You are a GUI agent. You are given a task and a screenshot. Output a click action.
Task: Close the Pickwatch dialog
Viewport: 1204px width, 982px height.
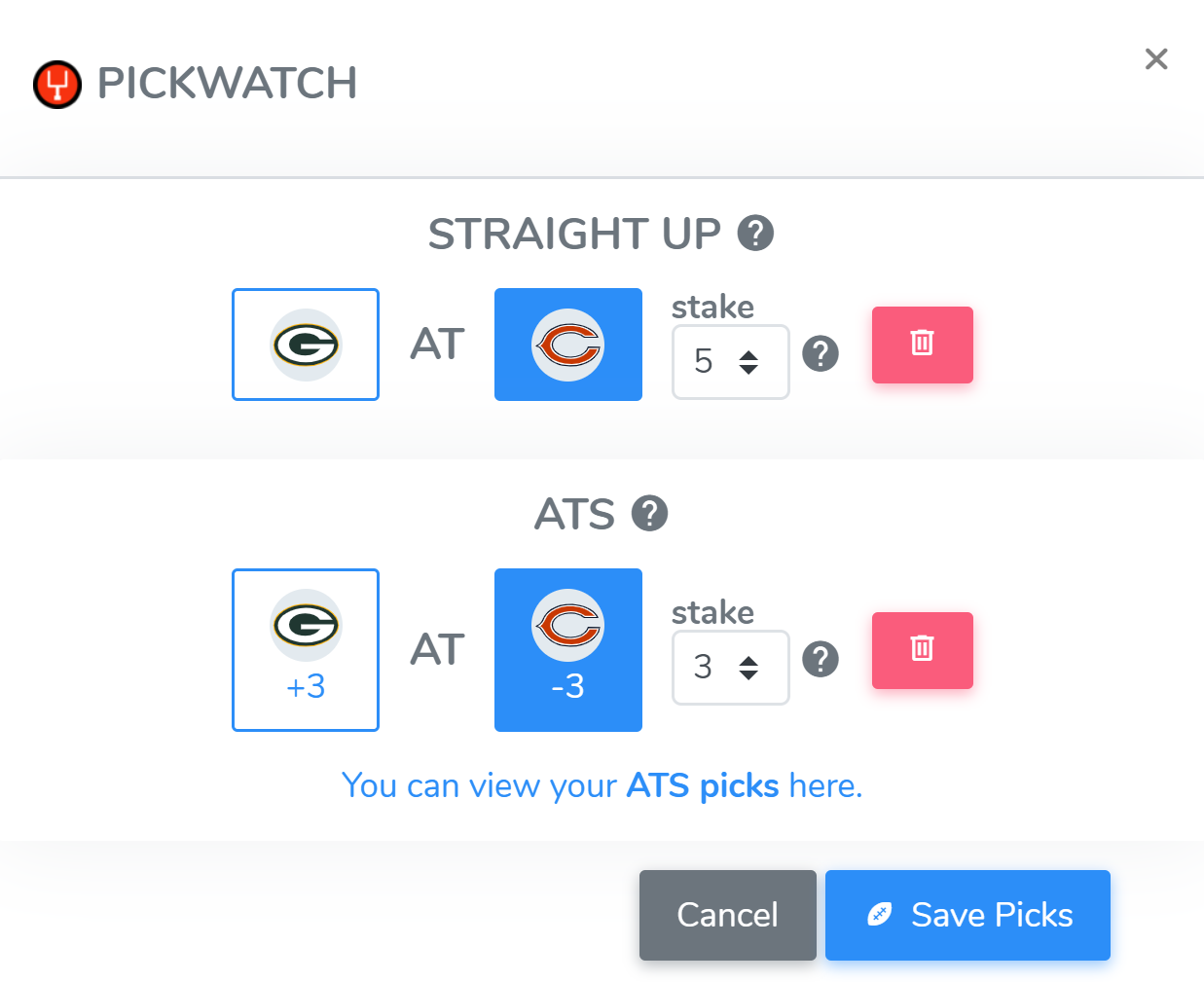click(1156, 59)
